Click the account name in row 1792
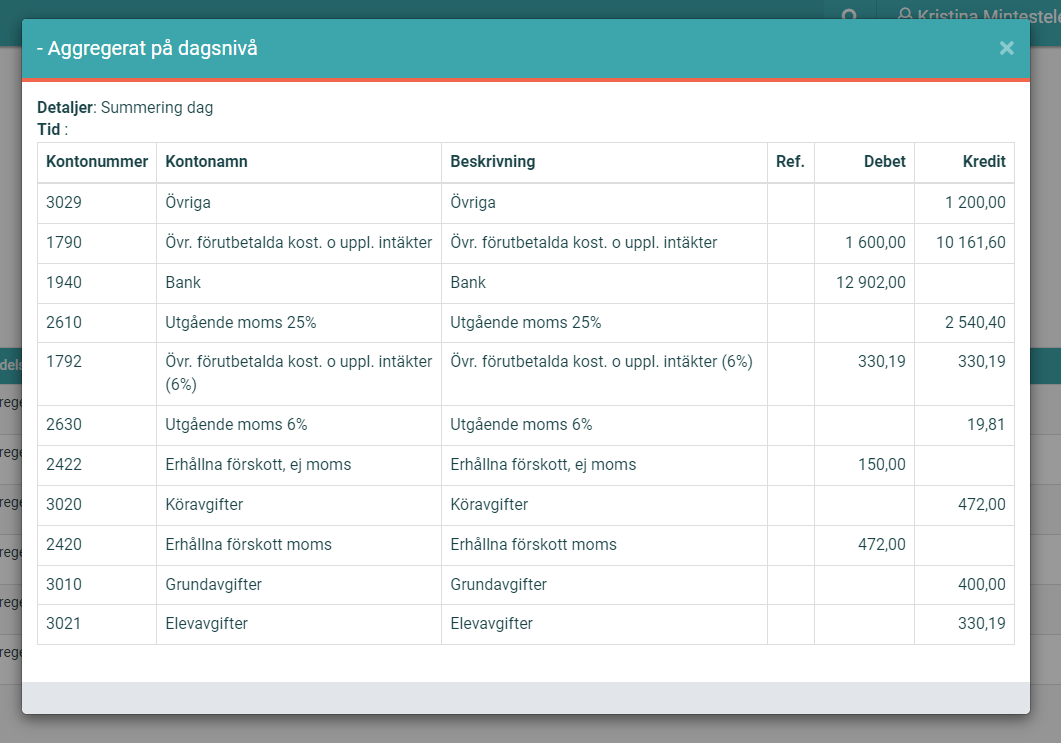Viewport: 1061px width, 743px height. [298, 373]
